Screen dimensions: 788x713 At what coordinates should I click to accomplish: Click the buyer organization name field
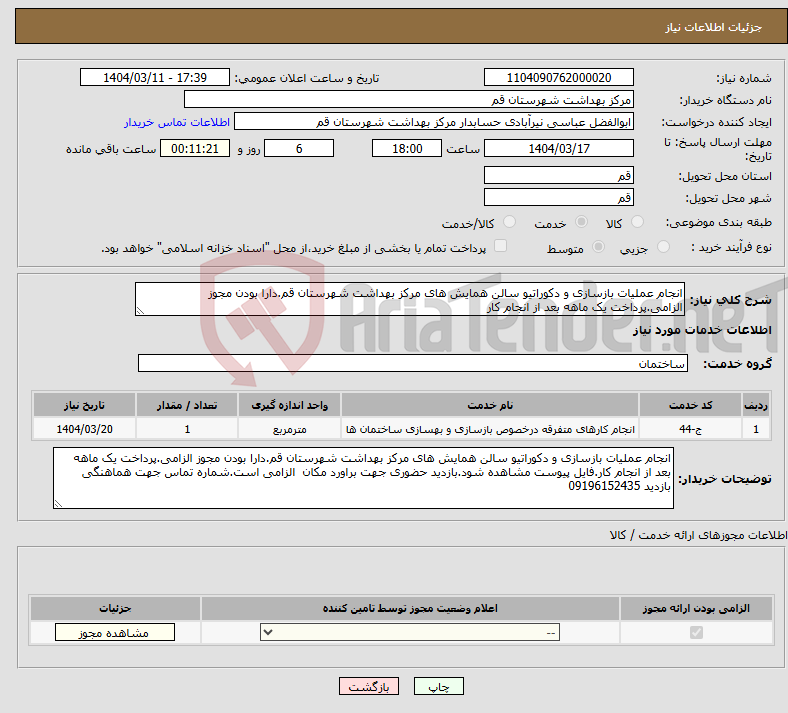[x=409, y=99]
